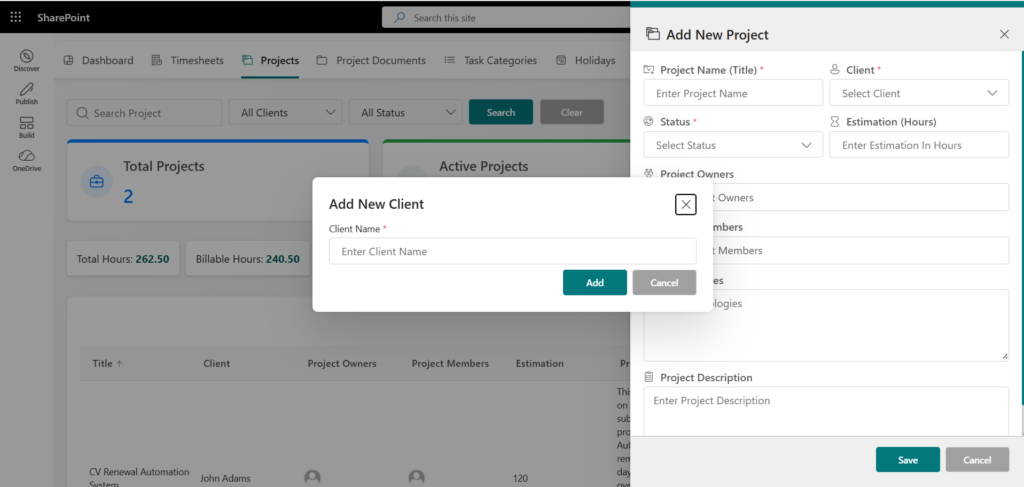Click the Estimation column header
This screenshot has width=1024, height=487.
coord(539,364)
